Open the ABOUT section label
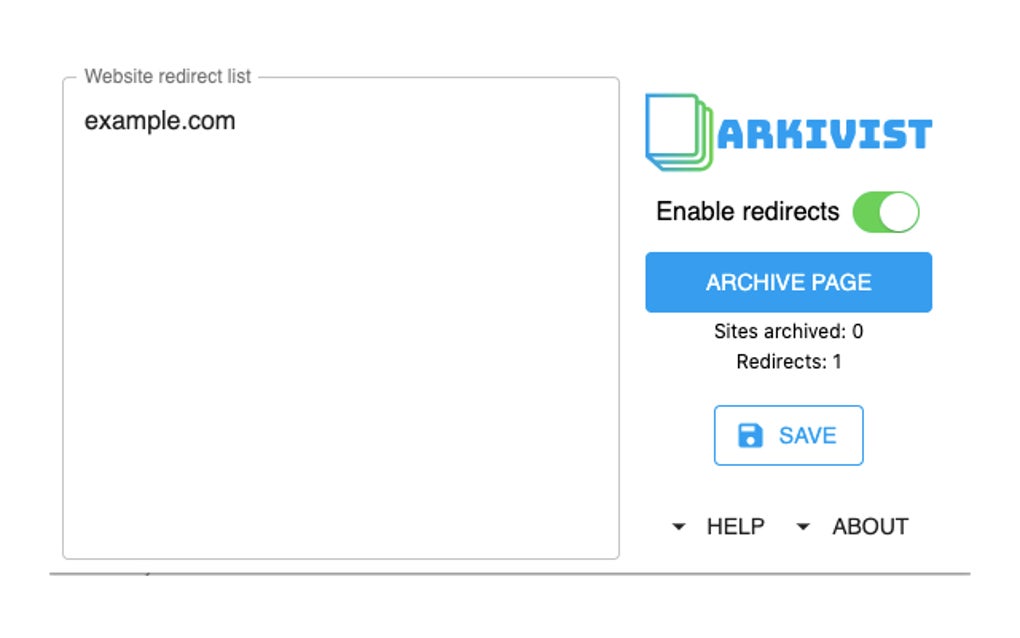Screen dimensions: 1020x638 [x=870, y=526]
